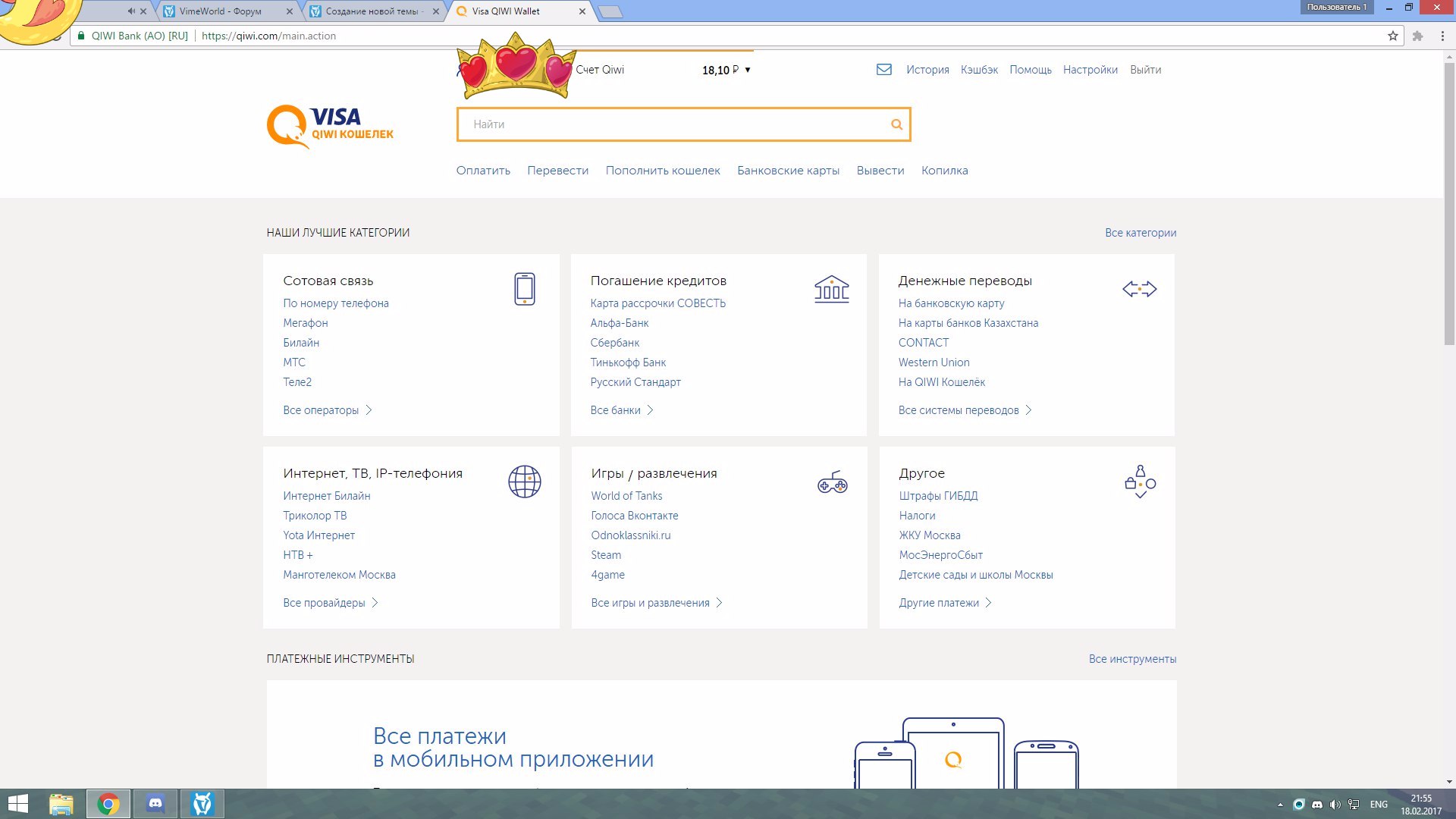
Task: Click the bank building icon in Погашение кредитов
Action: coord(832,289)
